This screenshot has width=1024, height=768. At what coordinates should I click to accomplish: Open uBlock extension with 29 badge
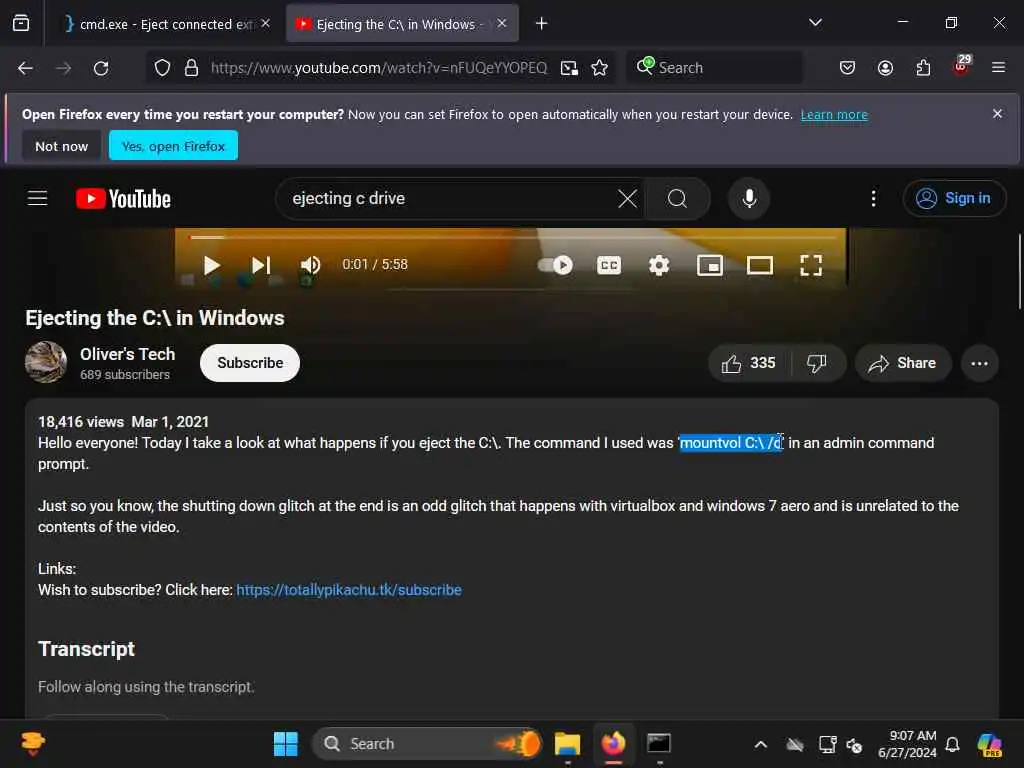[961, 67]
